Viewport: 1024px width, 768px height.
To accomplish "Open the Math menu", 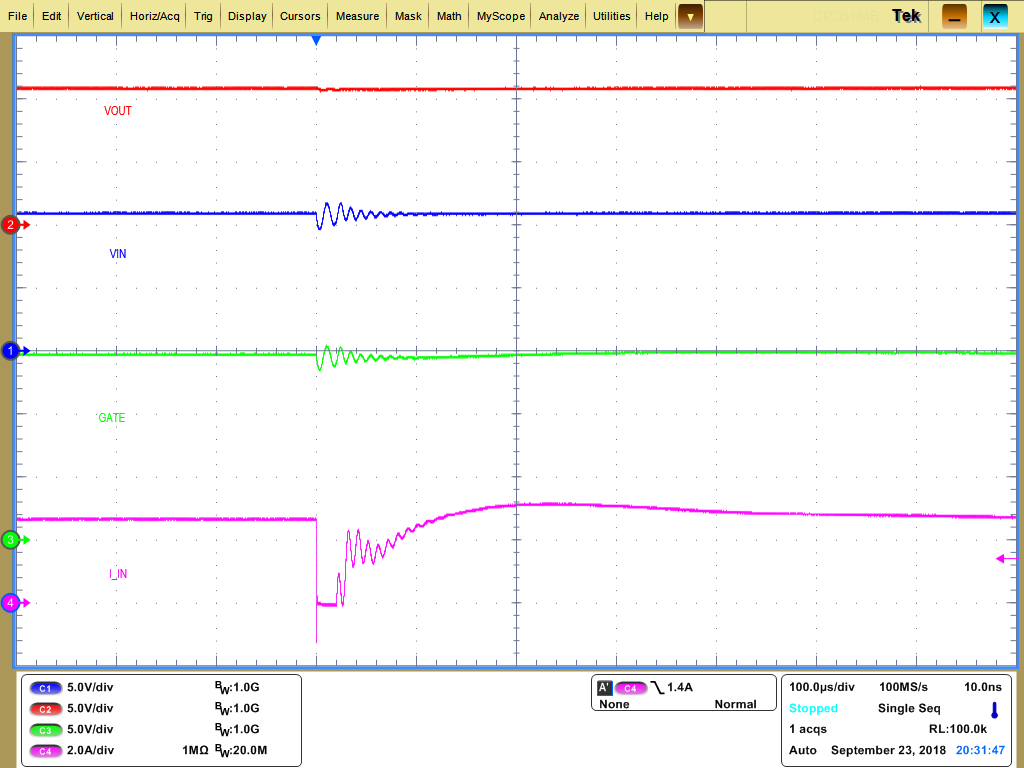I will click(x=449, y=16).
